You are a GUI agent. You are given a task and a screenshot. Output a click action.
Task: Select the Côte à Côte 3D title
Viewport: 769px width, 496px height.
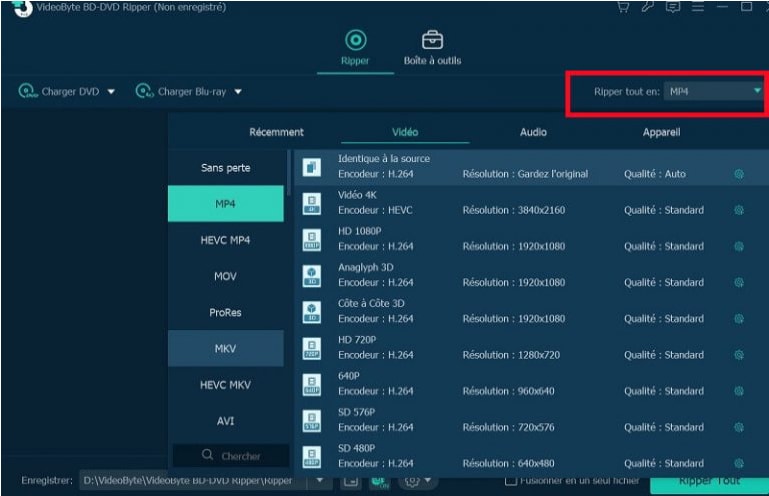[x=371, y=303]
